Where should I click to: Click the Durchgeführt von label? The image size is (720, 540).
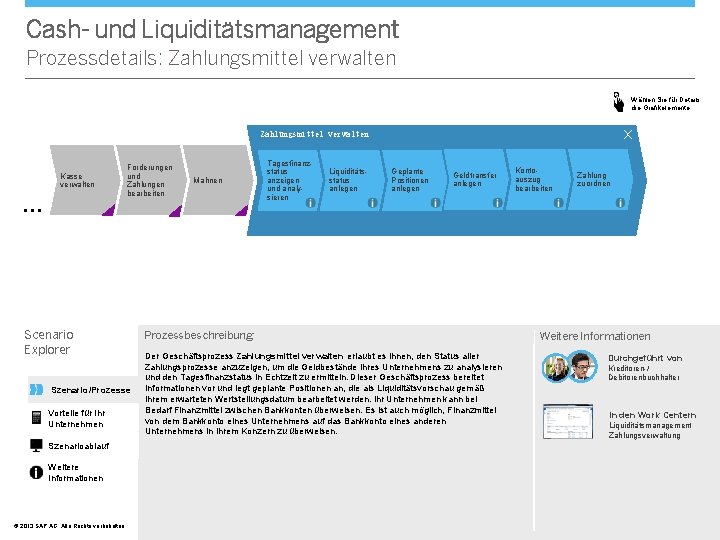[x=645, y=358]
